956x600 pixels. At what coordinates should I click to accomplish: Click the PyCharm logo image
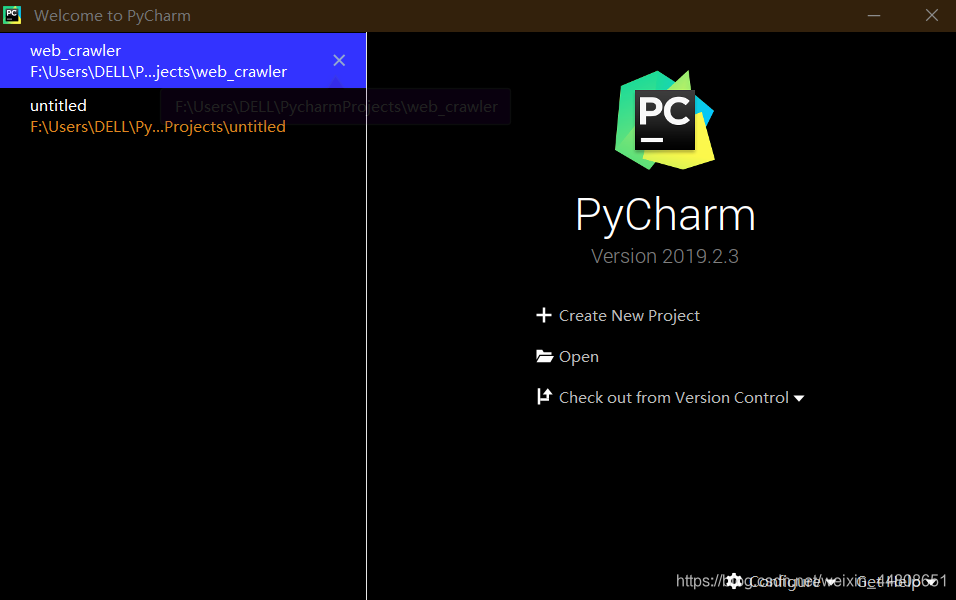point(665,120)
